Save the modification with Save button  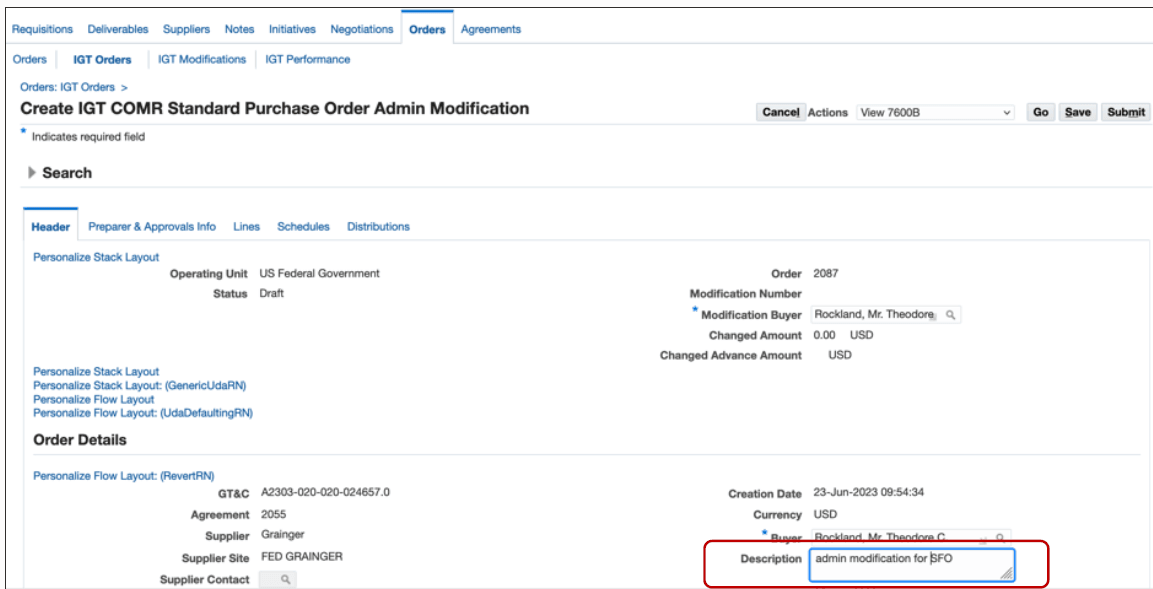click(1077, 113)
